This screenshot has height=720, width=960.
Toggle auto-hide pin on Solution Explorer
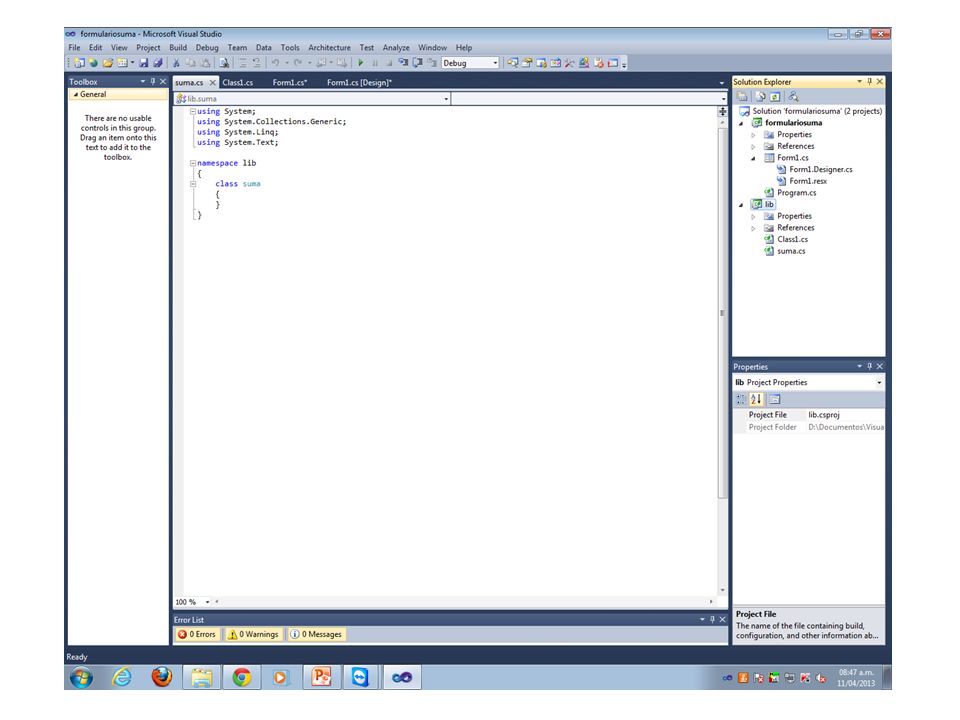(869, 81)
